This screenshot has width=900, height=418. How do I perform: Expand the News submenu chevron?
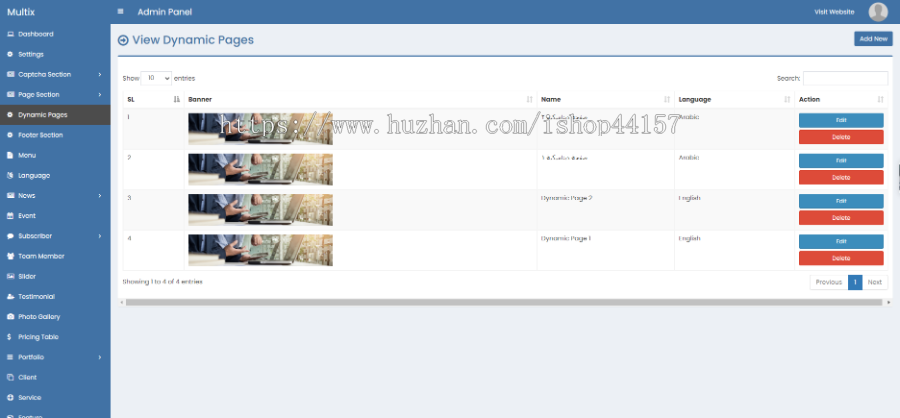click(x=100, y=196)
